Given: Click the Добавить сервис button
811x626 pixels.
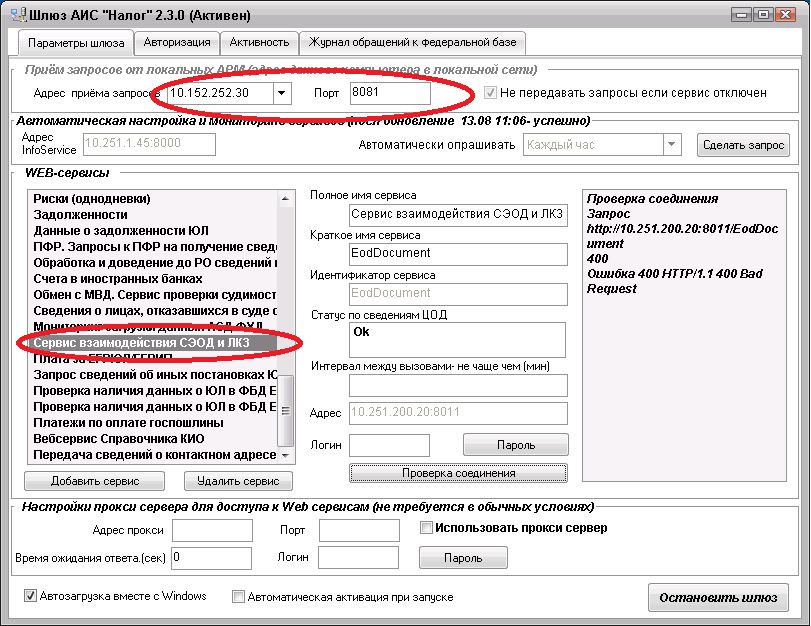Looking at the screenshot, I should tap(95, 481).
